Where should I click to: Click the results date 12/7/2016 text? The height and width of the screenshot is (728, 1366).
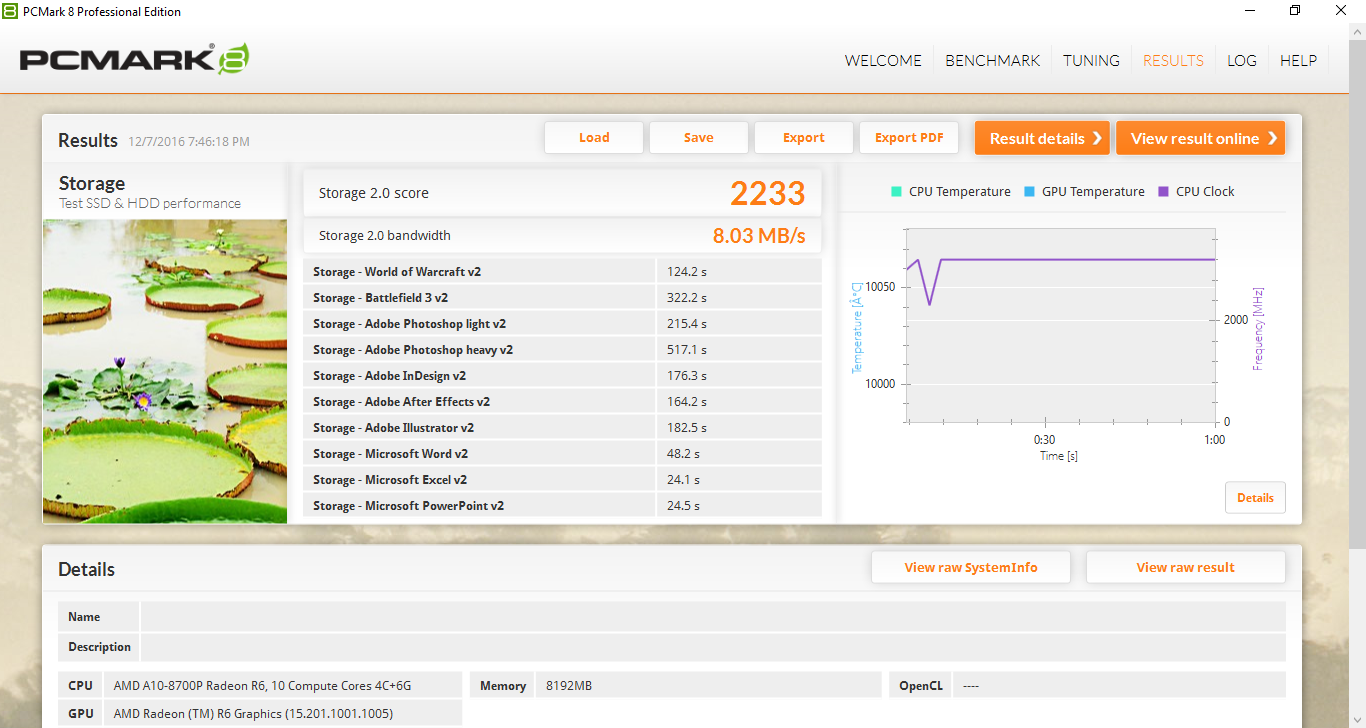pyautogui.click(x=189, y=142)
